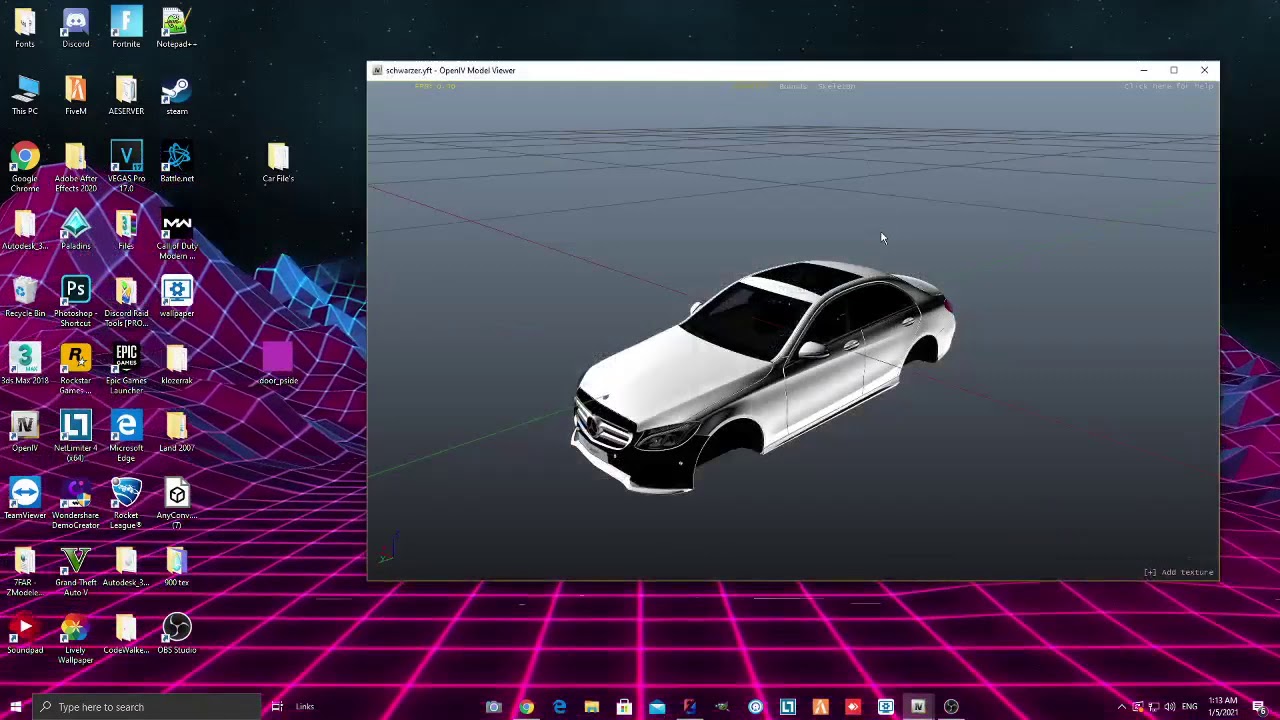Show hidden system tray icons

pos(1121,707)
